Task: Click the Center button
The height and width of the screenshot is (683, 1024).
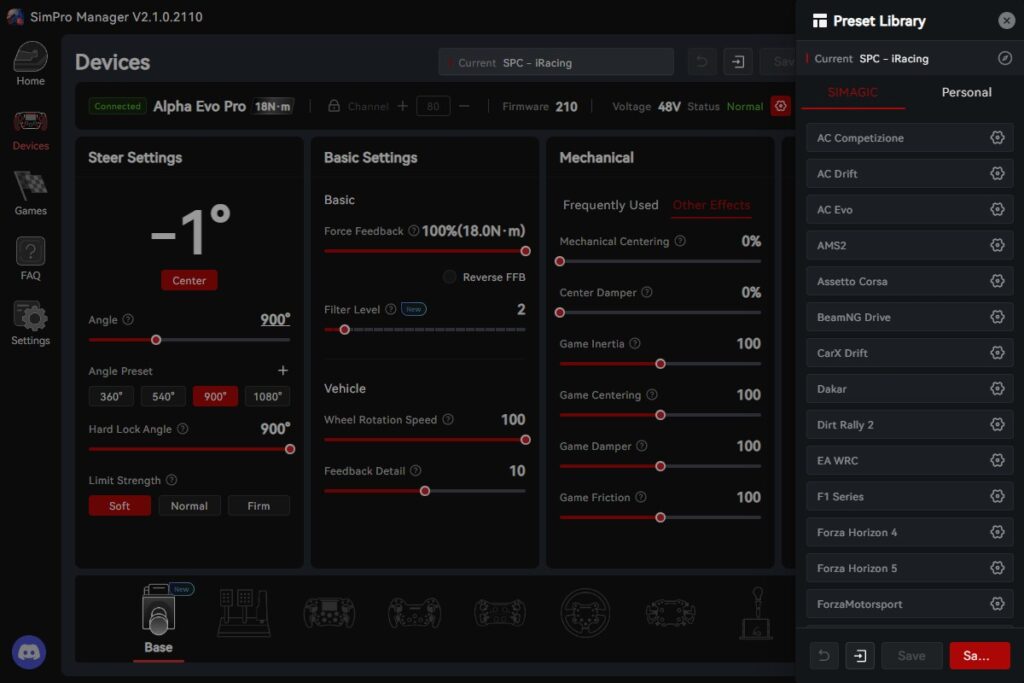Action: tap(189, 281)
